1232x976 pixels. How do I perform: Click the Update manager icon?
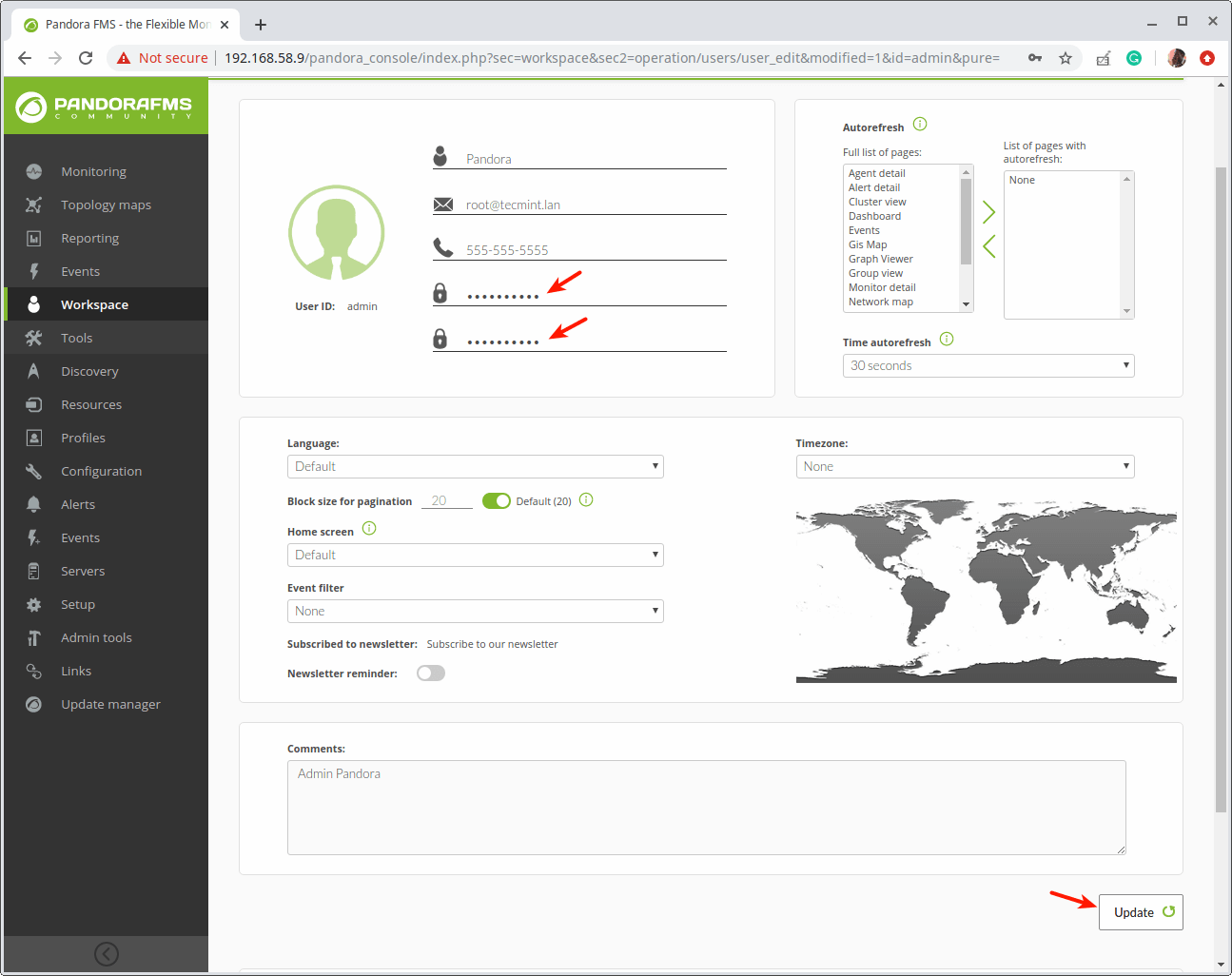coord(34,704)
